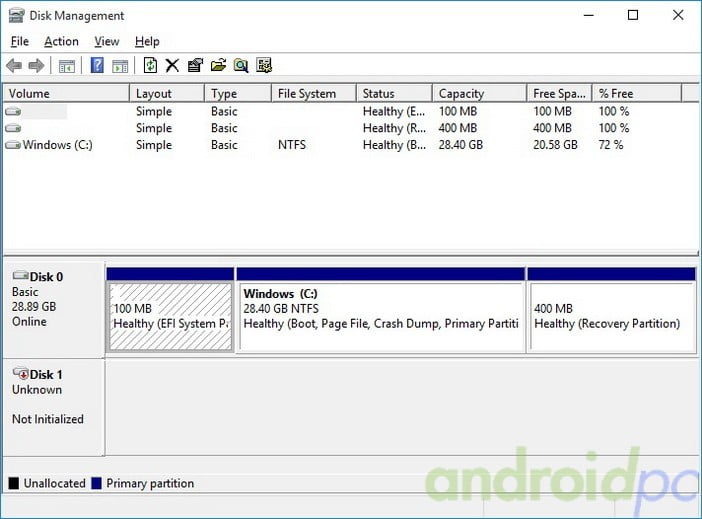Click the Forward arrow toolbar icon
Viewport: 702px width, 519px height.
36,66
